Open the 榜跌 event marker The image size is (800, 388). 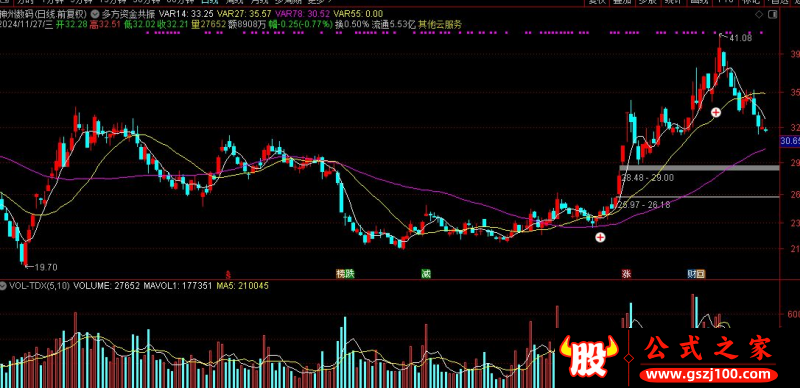(345, 274)
